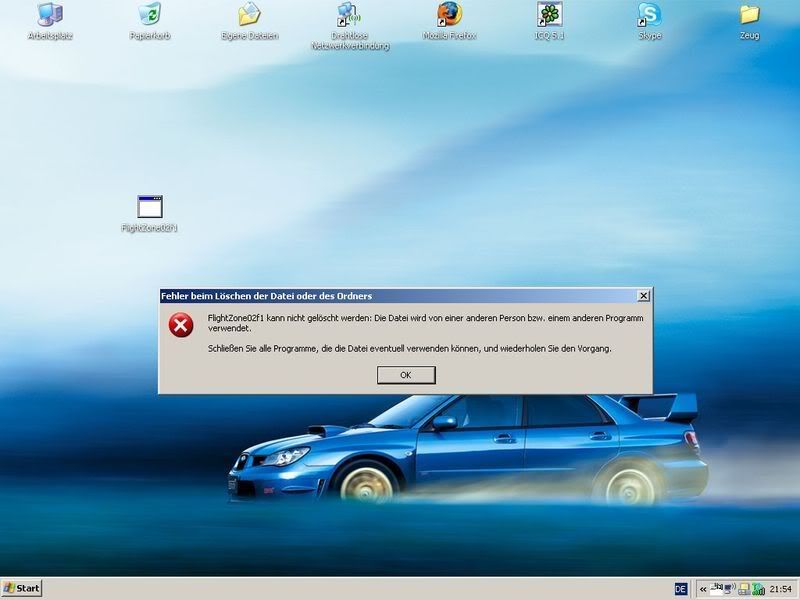The image size is (800, 600).
Task: Click the 'FlightZone02f1 kann nicht gelöscht werden' message
Action: tap(426, 323)
